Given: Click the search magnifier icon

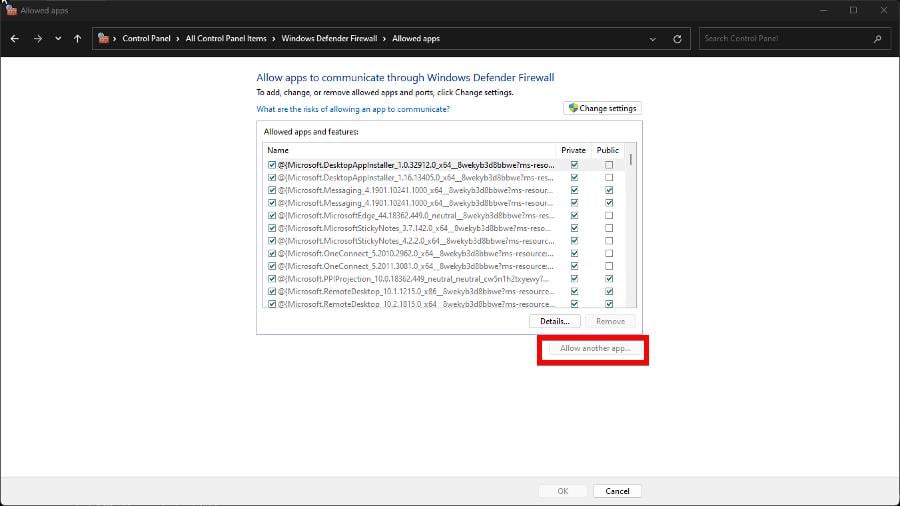Looking at the screenshot, I should click(878, 38).
